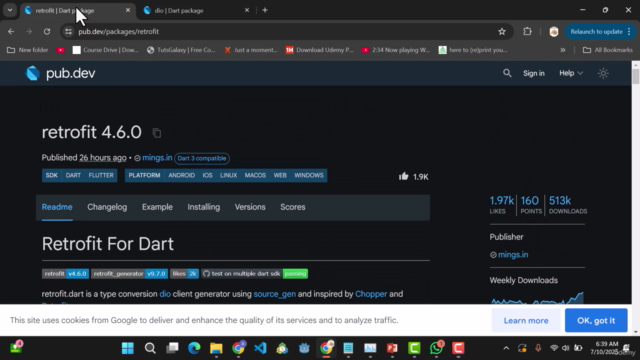Viewport: 640px width, 360px height.
Task: Open the pub.dev search icon
Action: point(507,73)
